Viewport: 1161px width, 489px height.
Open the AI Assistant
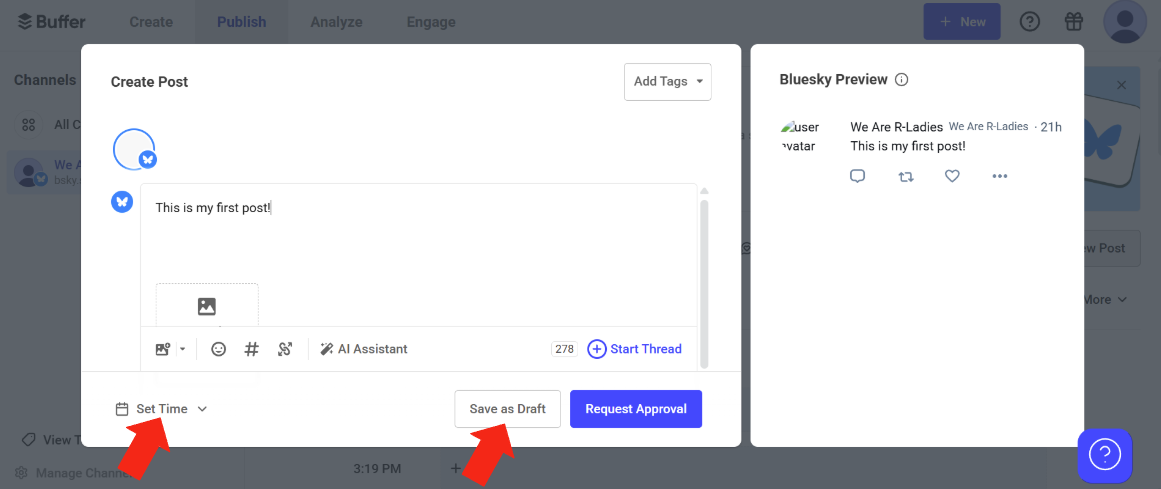click(x=364, y=349)
